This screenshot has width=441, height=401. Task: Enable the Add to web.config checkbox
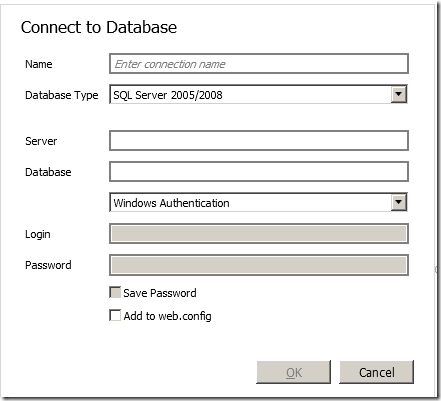(x=115, y=315)
